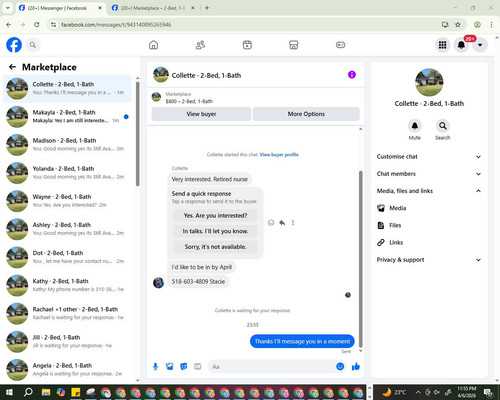Open Windows taskbar search

click(x=29, y=392)
